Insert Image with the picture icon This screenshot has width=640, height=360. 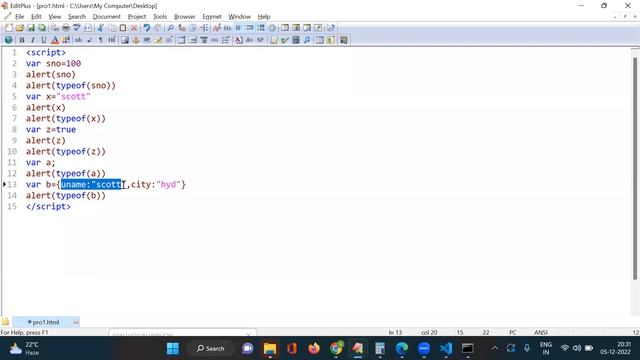[124, 40]
